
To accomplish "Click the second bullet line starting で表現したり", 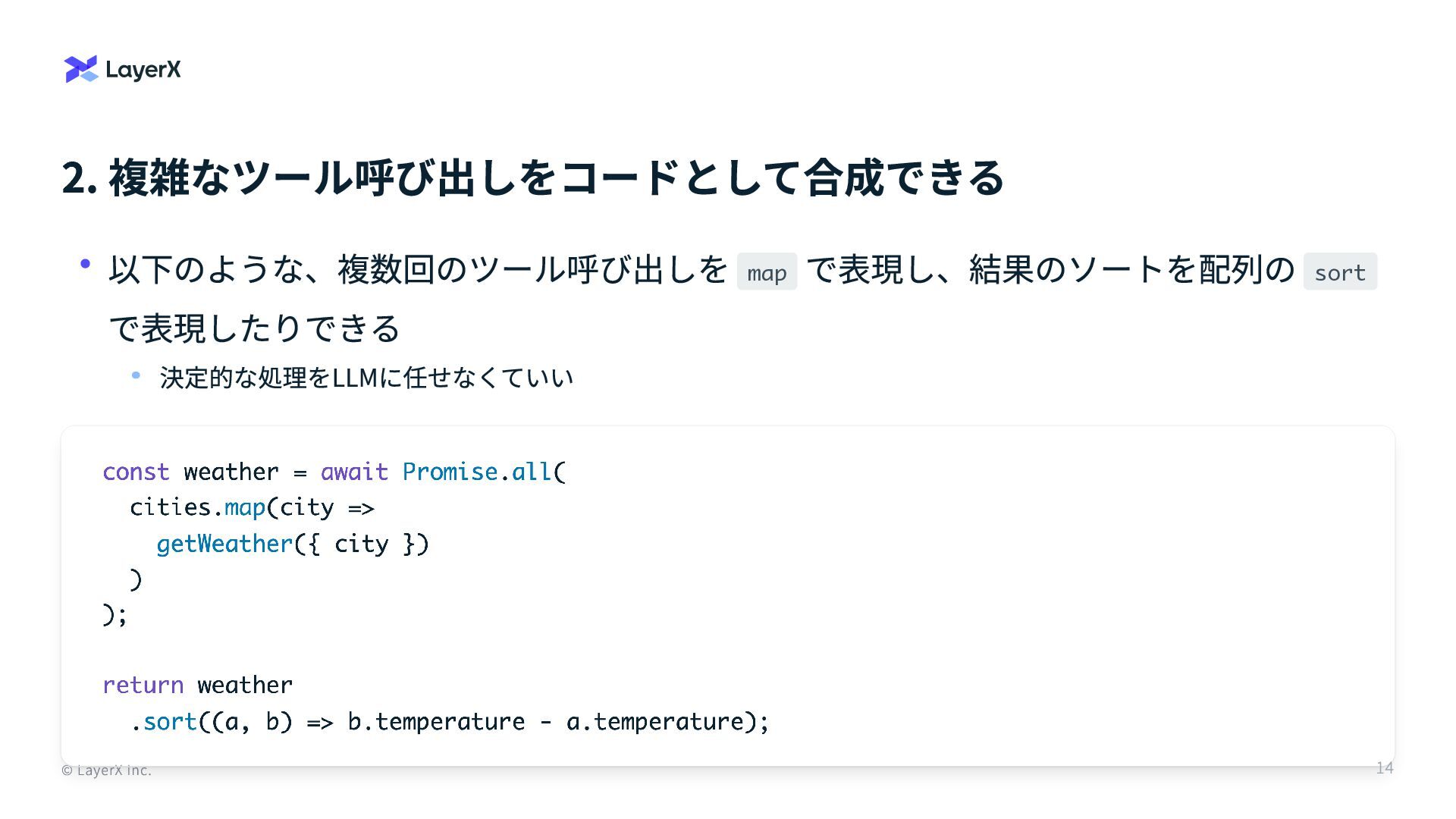I will [x=255, y=328].
